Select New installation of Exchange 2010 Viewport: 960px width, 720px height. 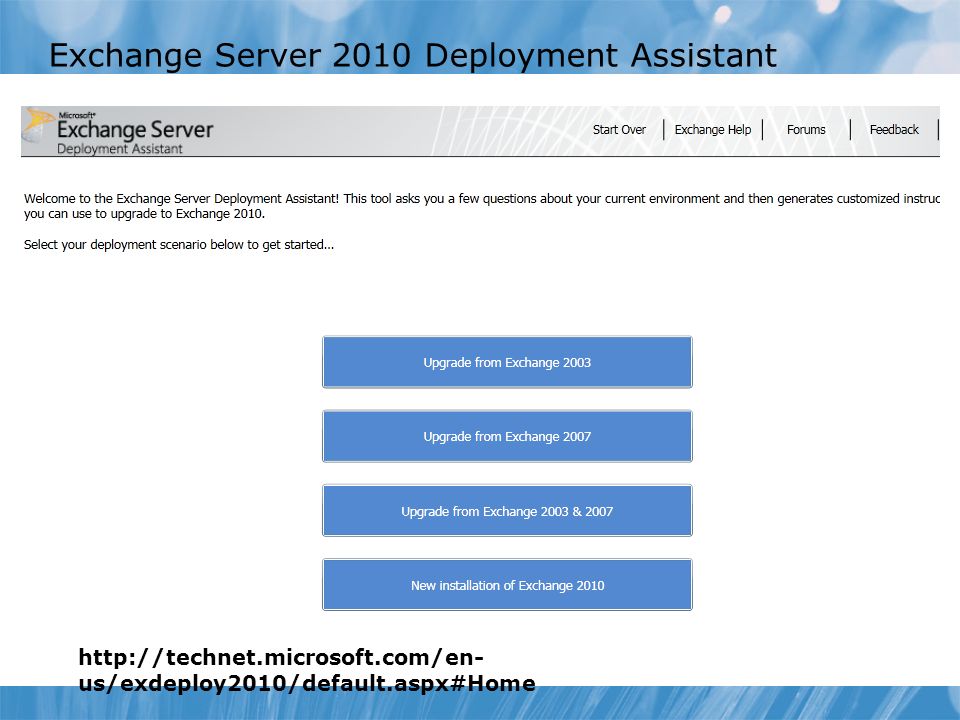(x=507, y=585)
